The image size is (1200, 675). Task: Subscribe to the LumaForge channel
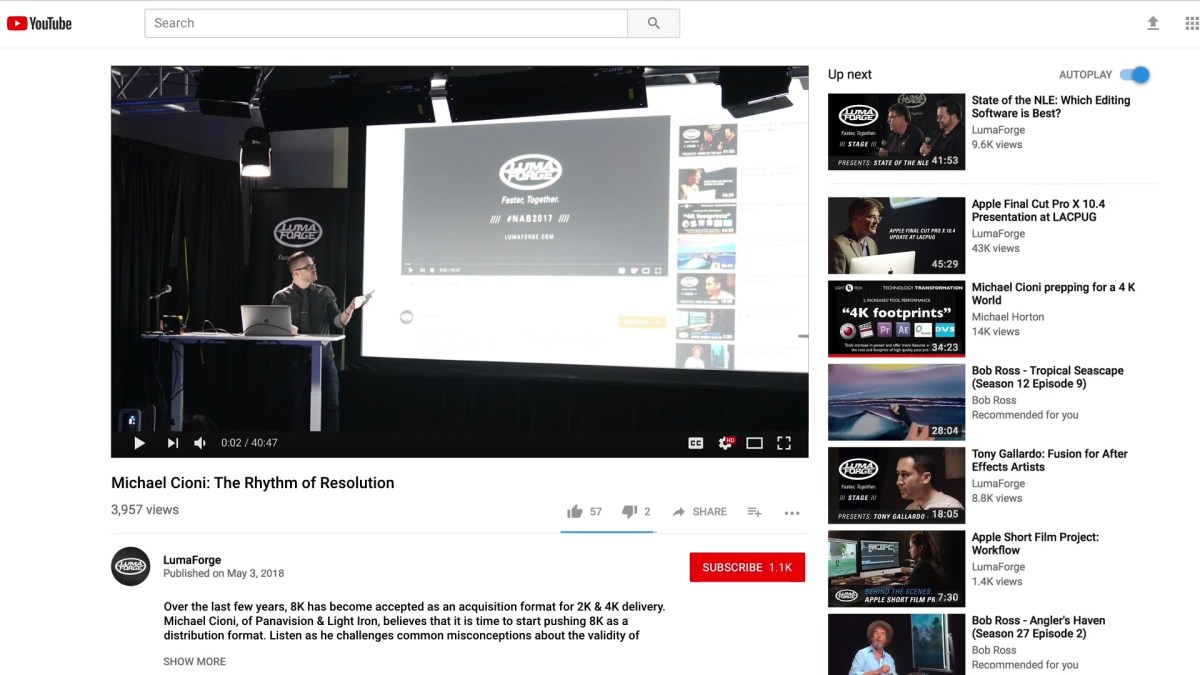point(747,567)
